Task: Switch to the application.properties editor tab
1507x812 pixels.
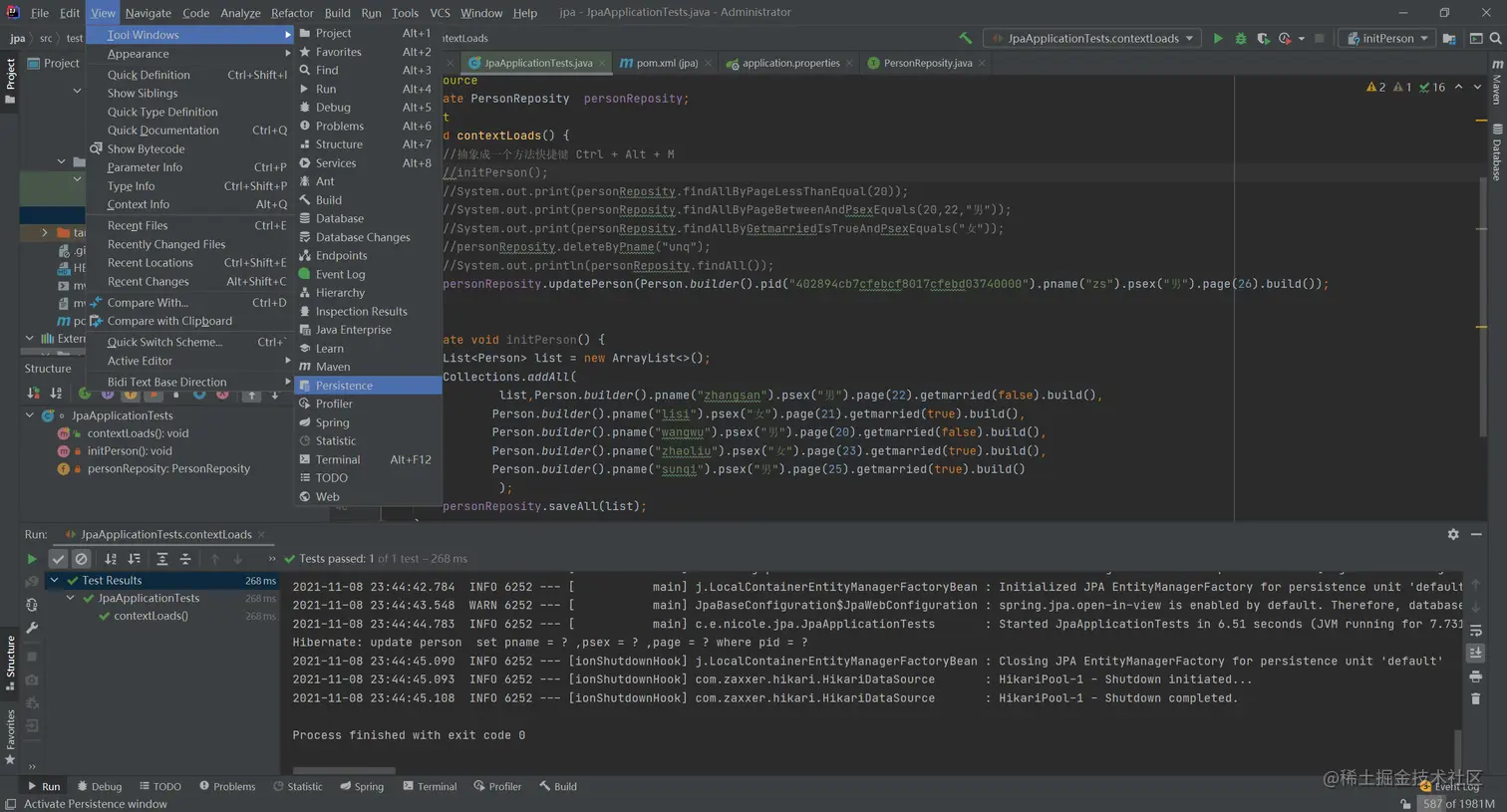Action: point(789,63)
